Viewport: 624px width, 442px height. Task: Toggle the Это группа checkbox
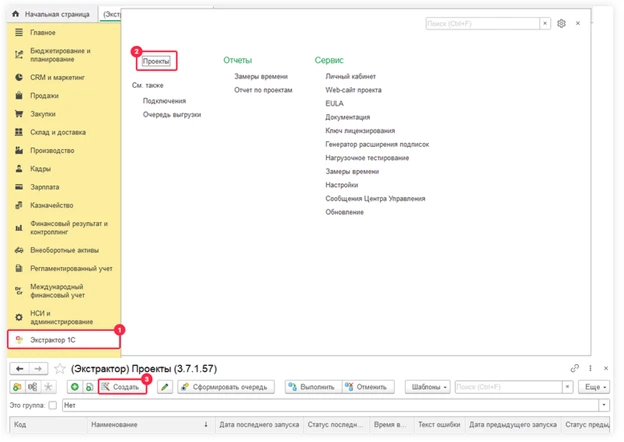click(53, 406)
